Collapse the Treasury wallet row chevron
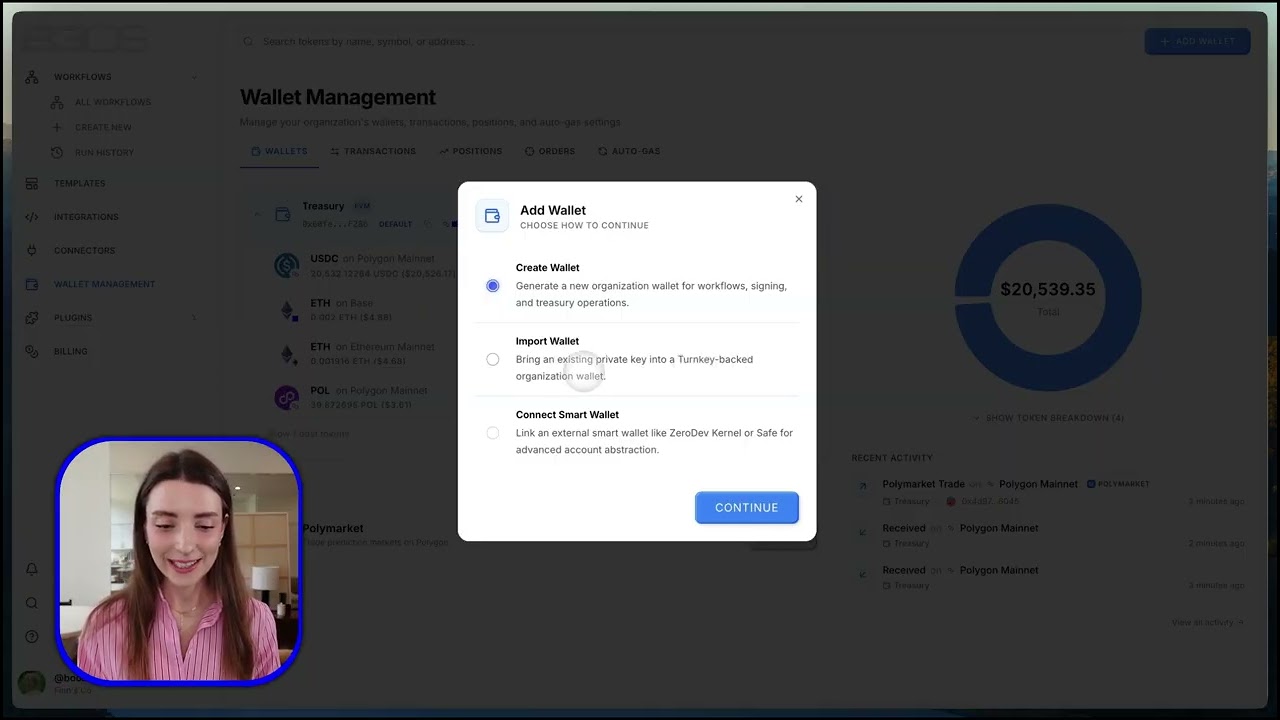This screenshot has width=1280, height=720. coord(257,214)
